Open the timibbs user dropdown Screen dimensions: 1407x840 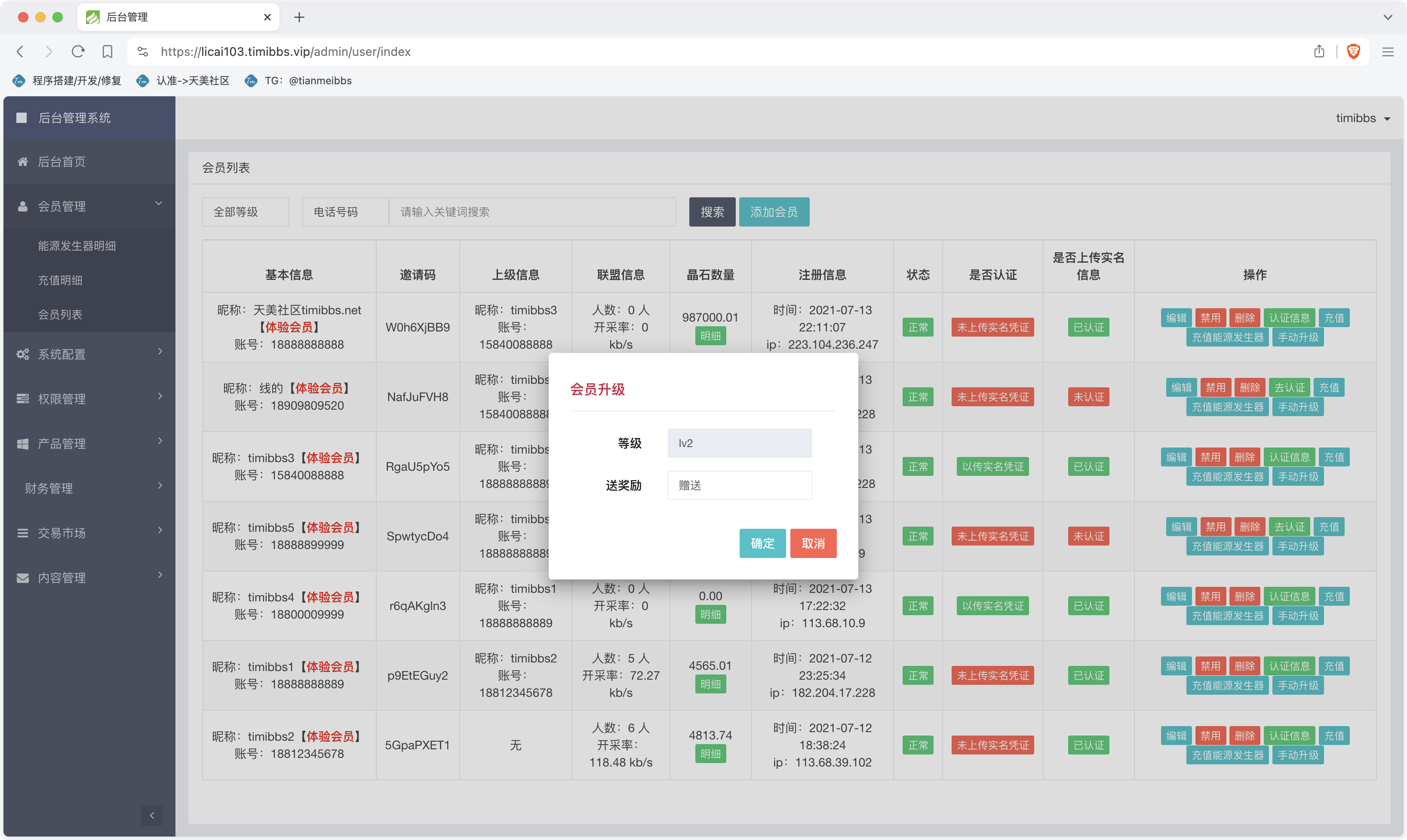[1363, 118]
